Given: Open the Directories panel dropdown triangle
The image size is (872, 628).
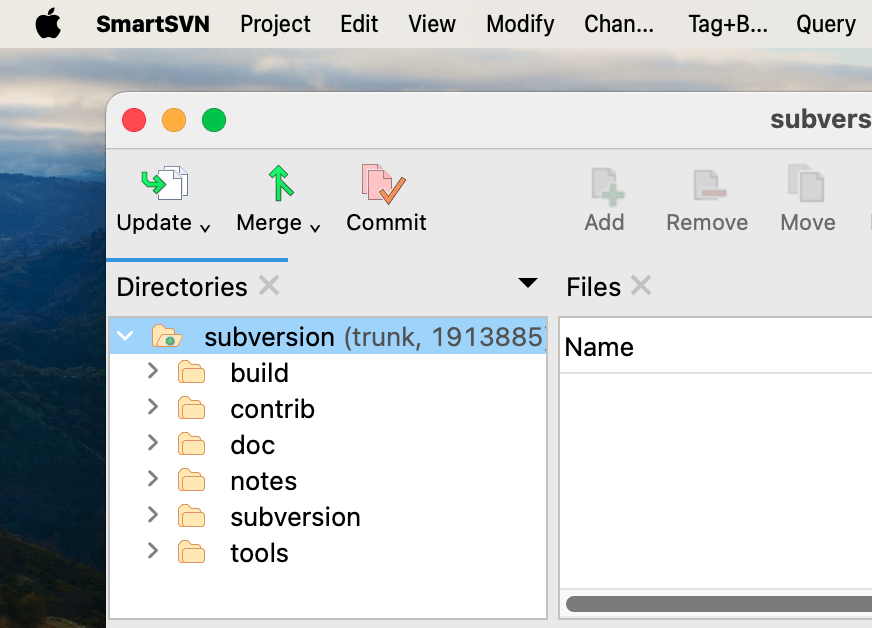Looking at the screenshot, I should [x=527, y=283].
